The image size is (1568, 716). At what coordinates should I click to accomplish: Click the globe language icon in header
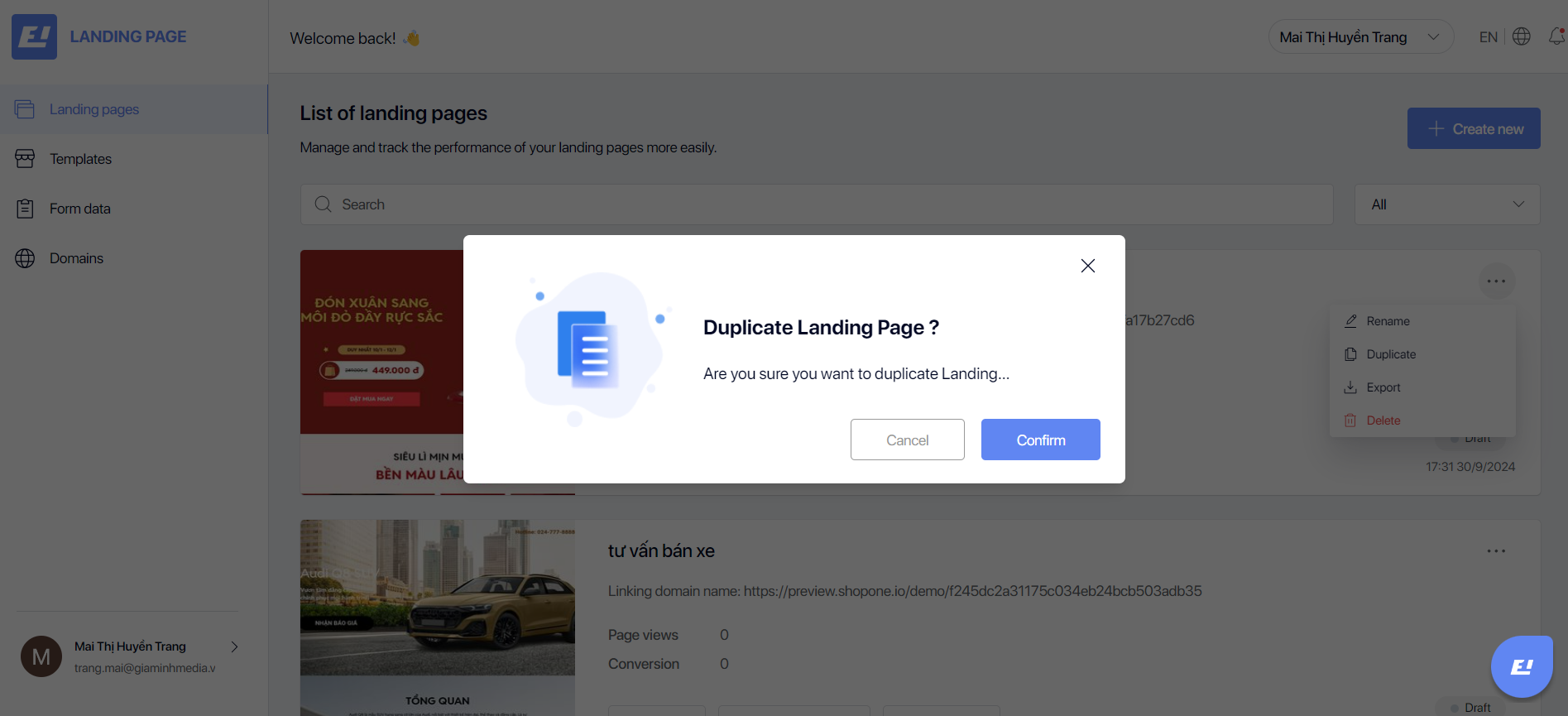[x=1521, y=36]
